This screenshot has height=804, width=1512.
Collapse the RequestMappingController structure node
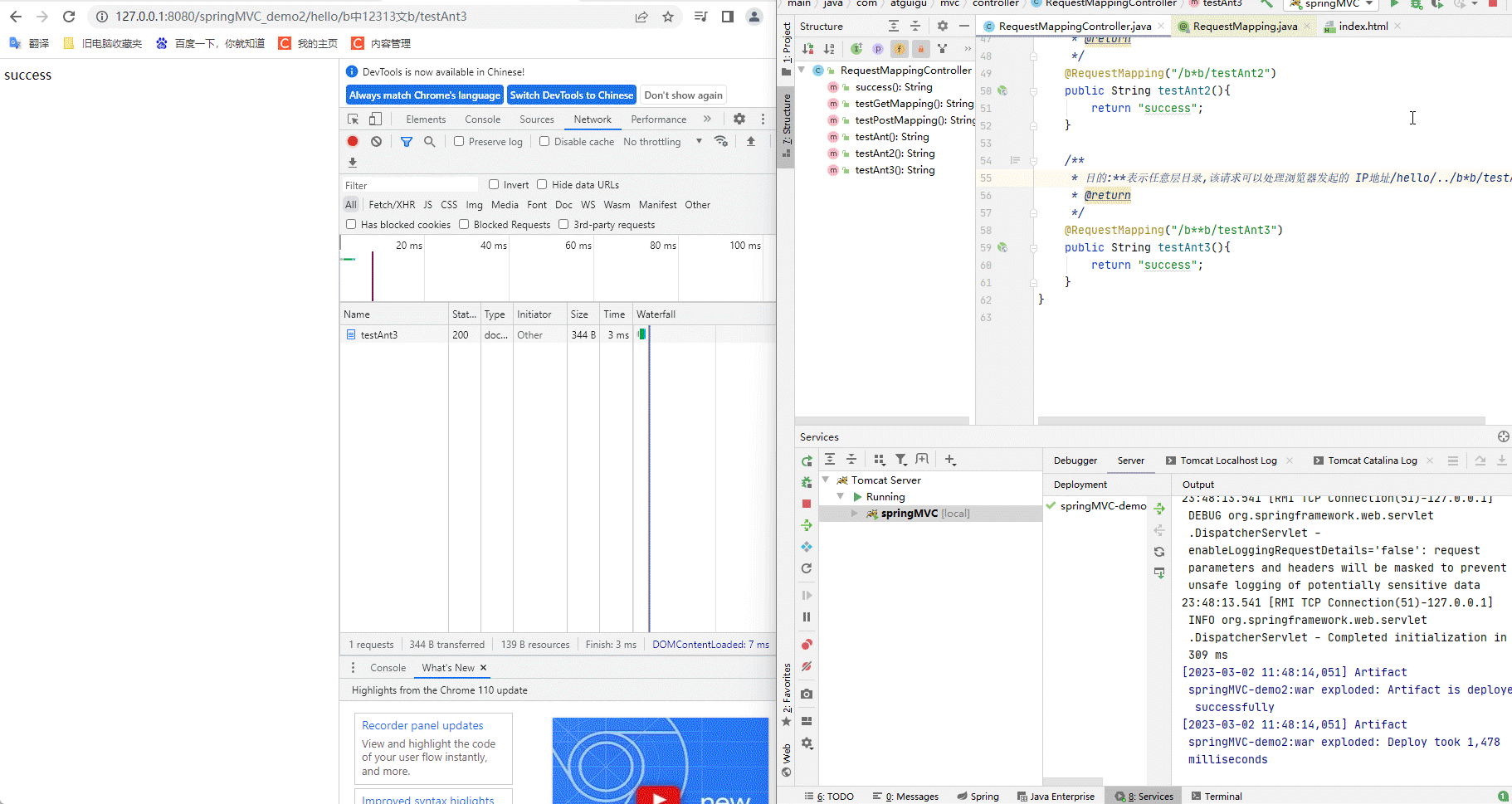click(x=802, y=71)
